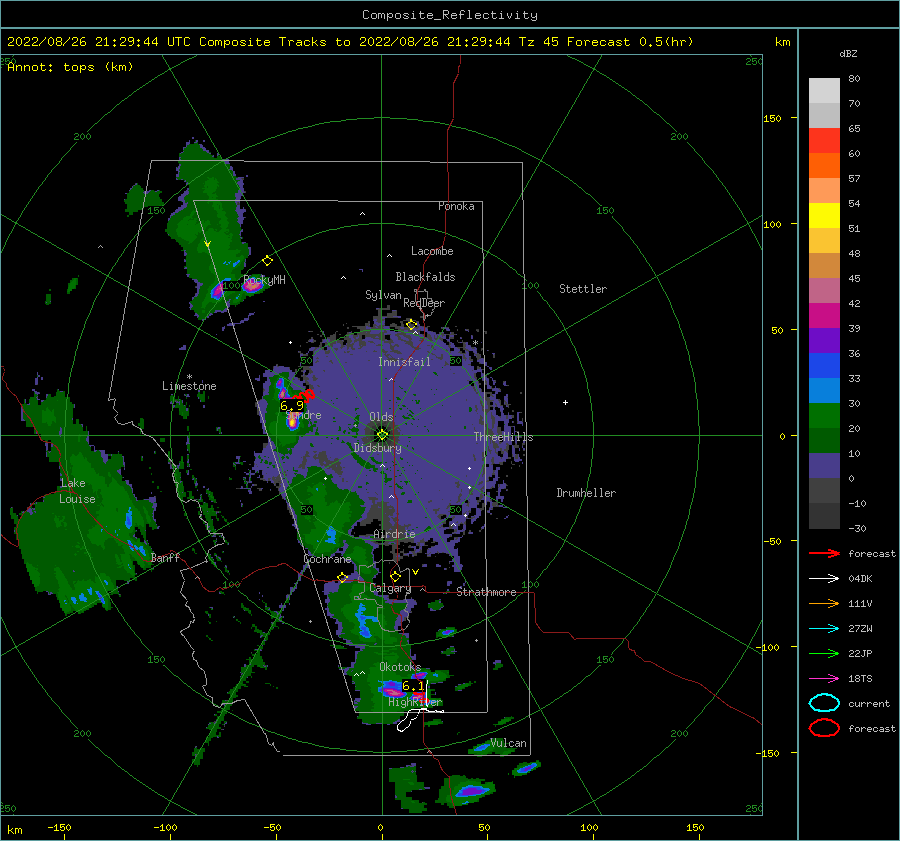900x841 pixels.
Task: Click the RockyMH label
Action: pos(264,280)
